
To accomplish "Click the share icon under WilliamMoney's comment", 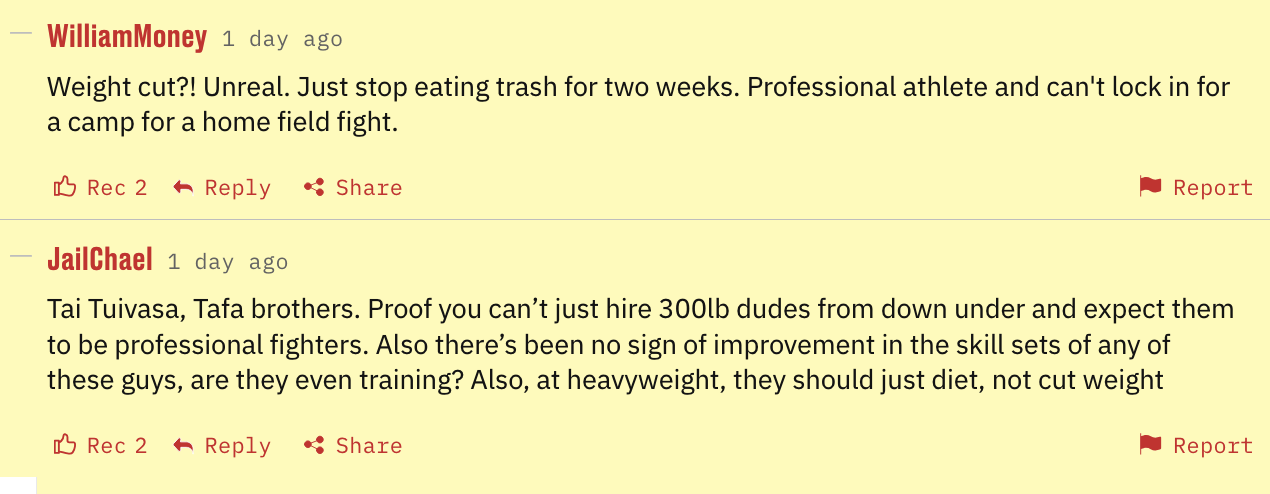I will [x=314, y=187].
